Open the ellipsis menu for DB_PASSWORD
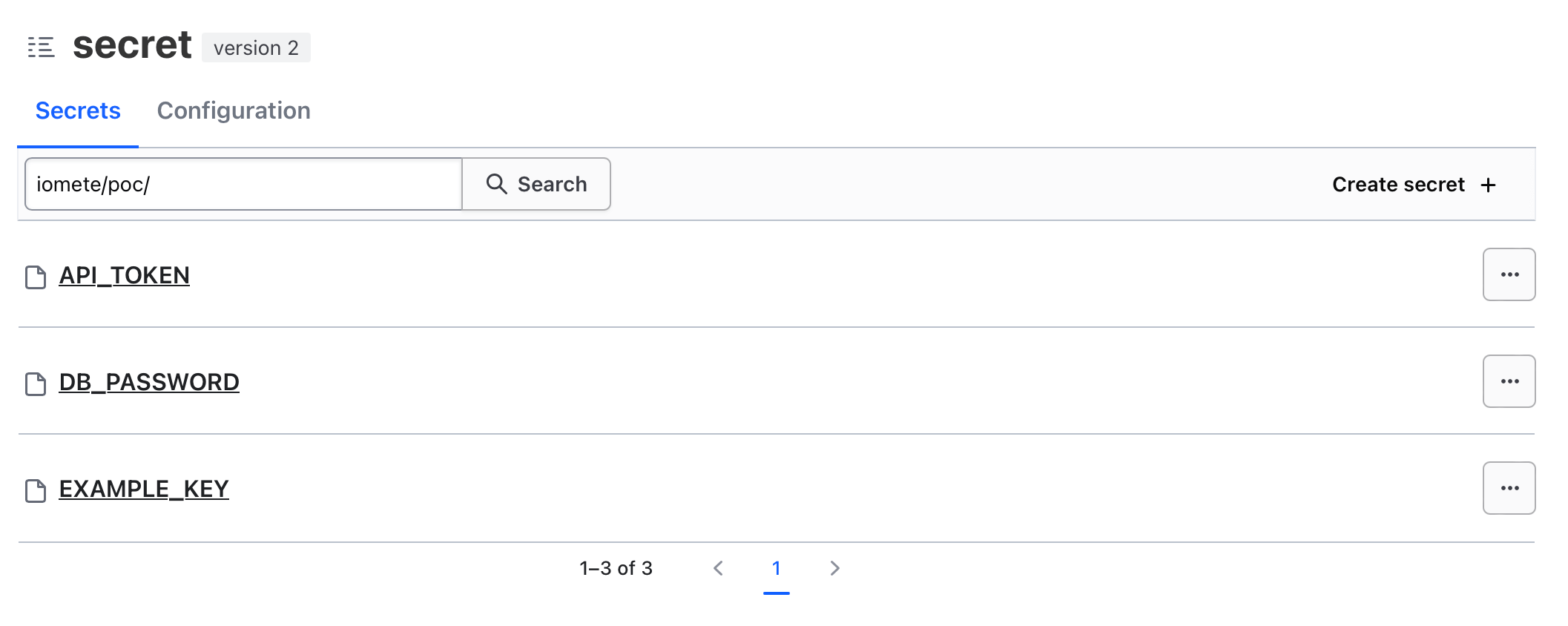1568x626 pixels. [x=1509, y=381]
